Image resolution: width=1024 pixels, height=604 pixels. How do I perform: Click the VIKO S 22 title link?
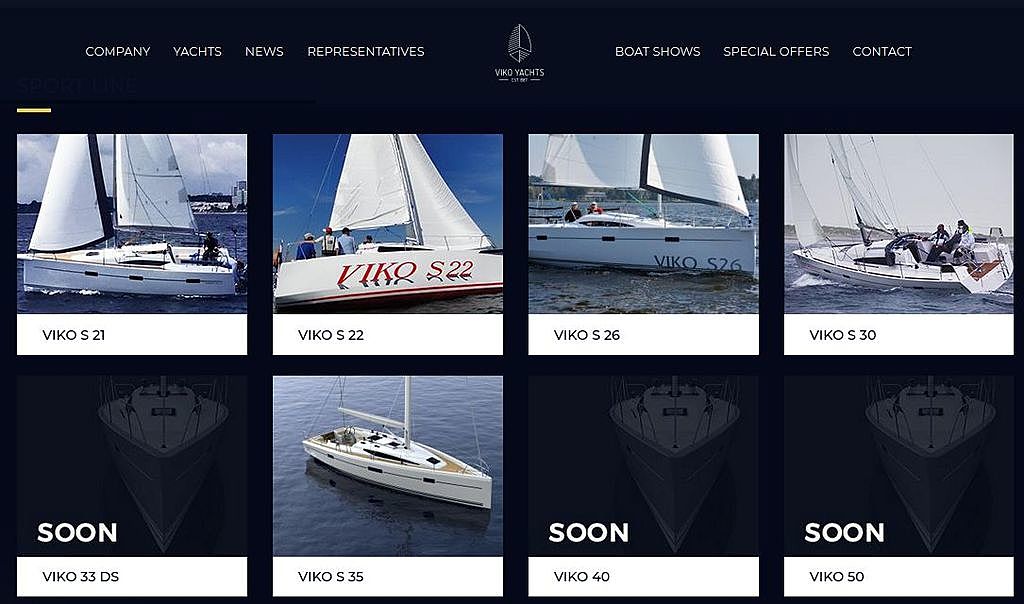330,335
